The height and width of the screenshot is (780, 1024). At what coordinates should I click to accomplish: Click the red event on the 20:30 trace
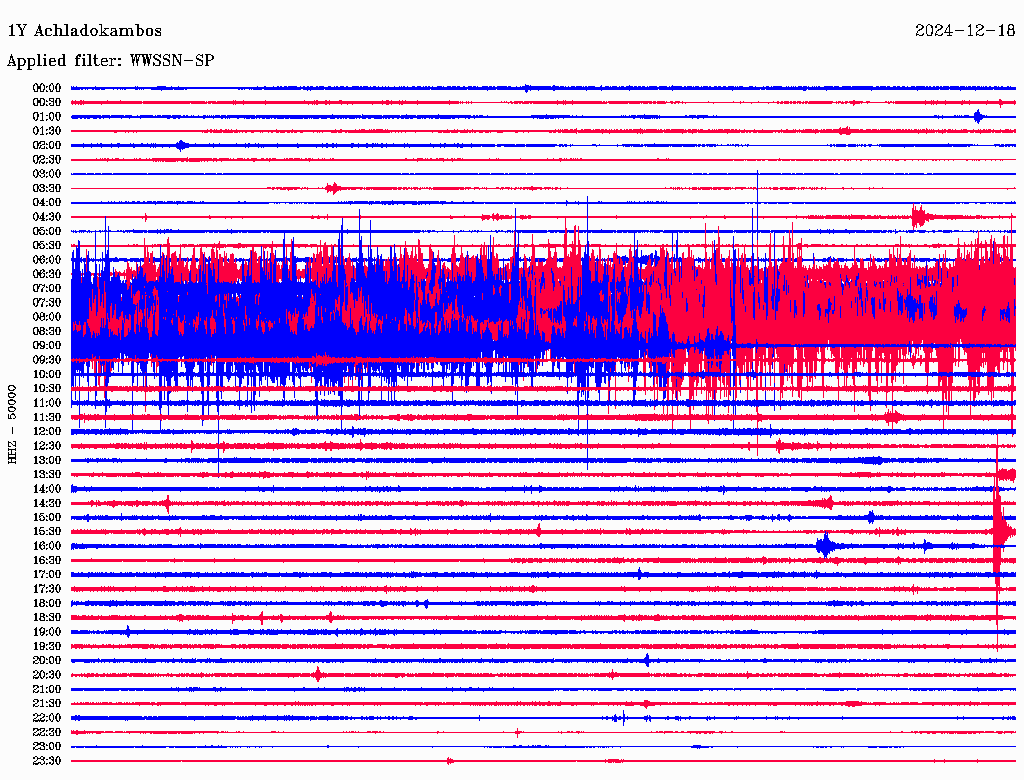point(318,675)
